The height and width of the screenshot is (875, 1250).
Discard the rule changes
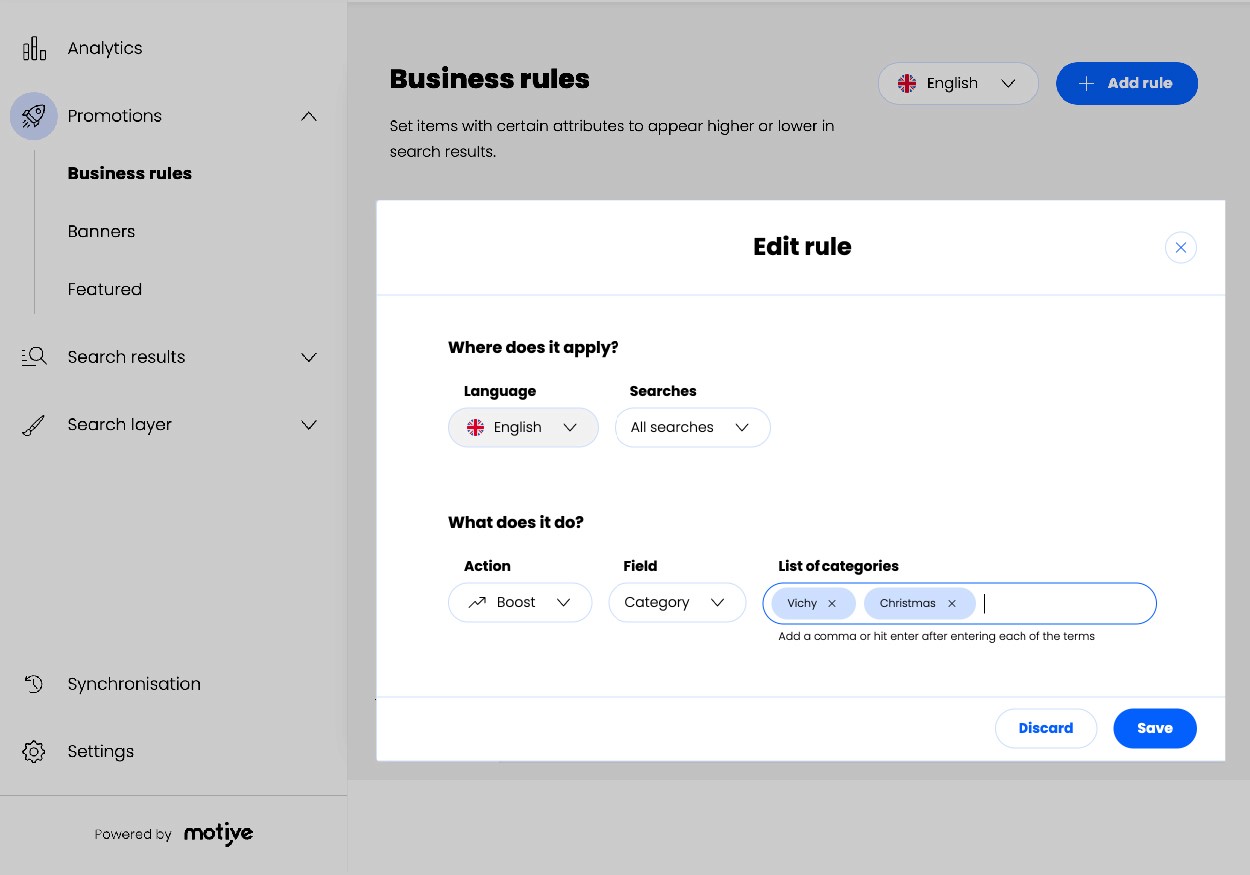click(x=1046, y=728)
